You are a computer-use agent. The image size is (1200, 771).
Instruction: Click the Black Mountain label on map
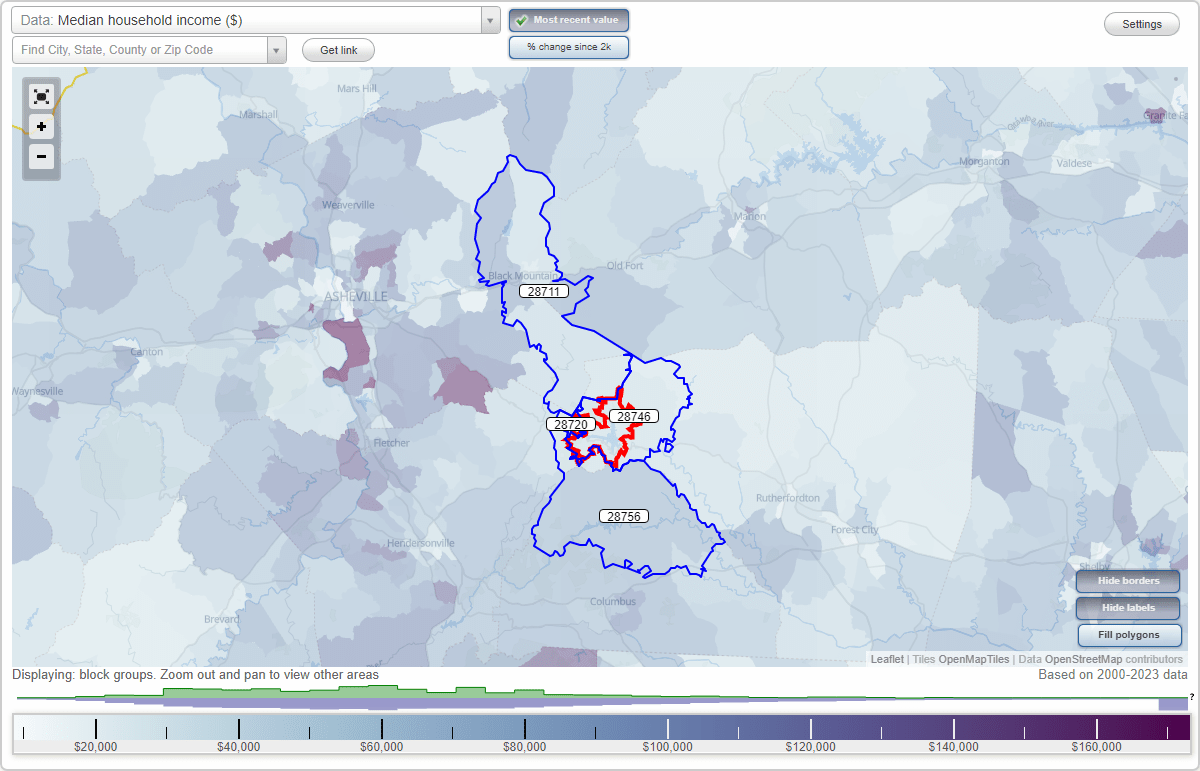[x=521, y=276]
